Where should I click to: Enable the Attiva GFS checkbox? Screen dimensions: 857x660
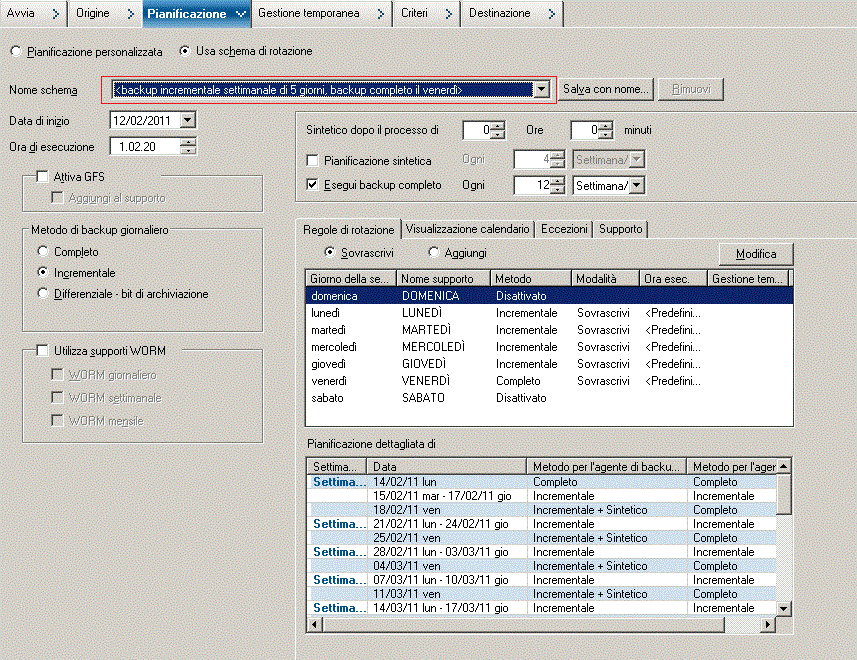click(42, 176)
